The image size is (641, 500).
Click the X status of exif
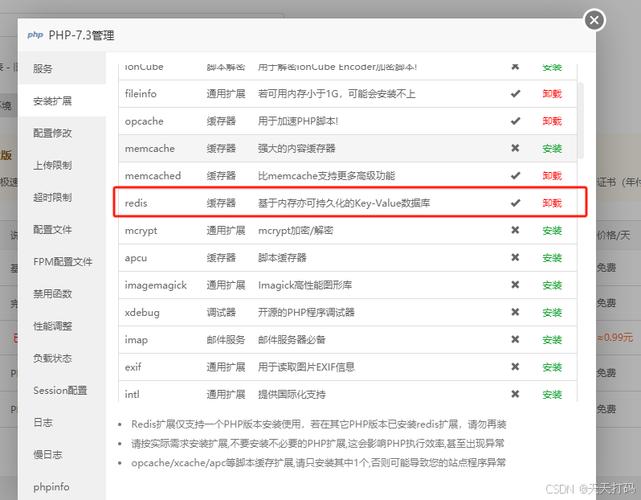click(515, 367)
